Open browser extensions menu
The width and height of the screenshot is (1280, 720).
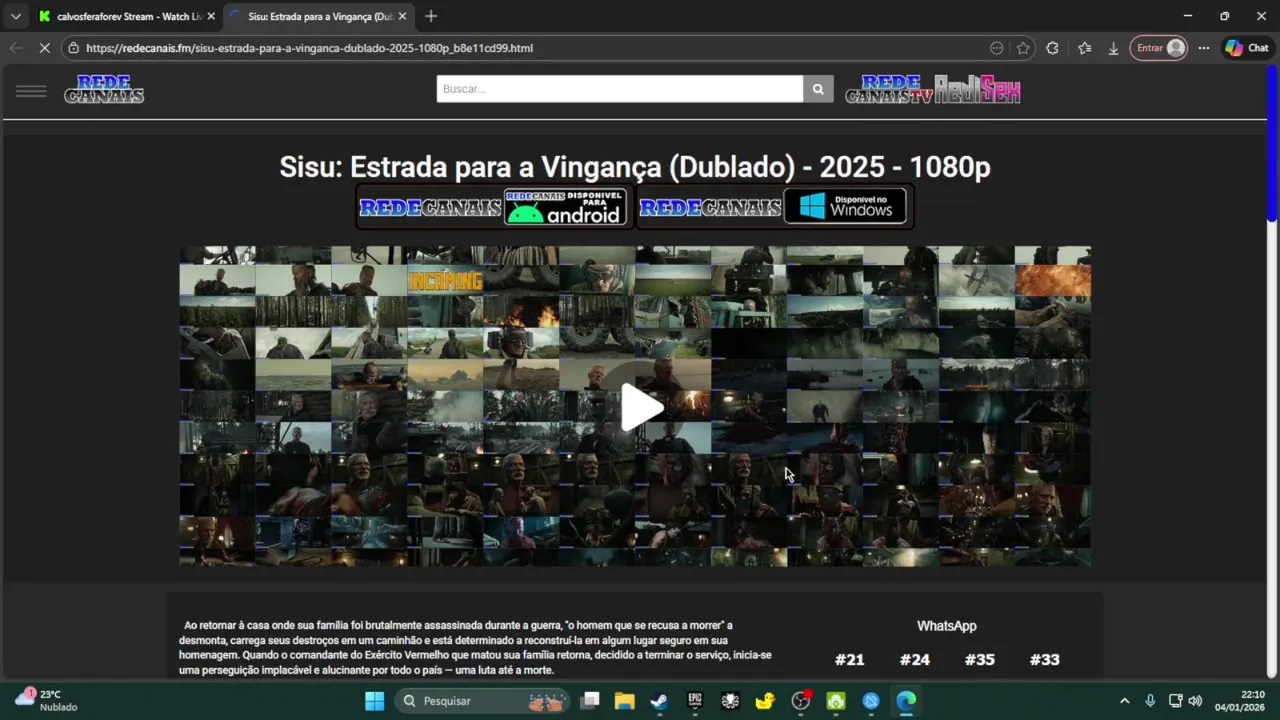tap(1052, 48)
